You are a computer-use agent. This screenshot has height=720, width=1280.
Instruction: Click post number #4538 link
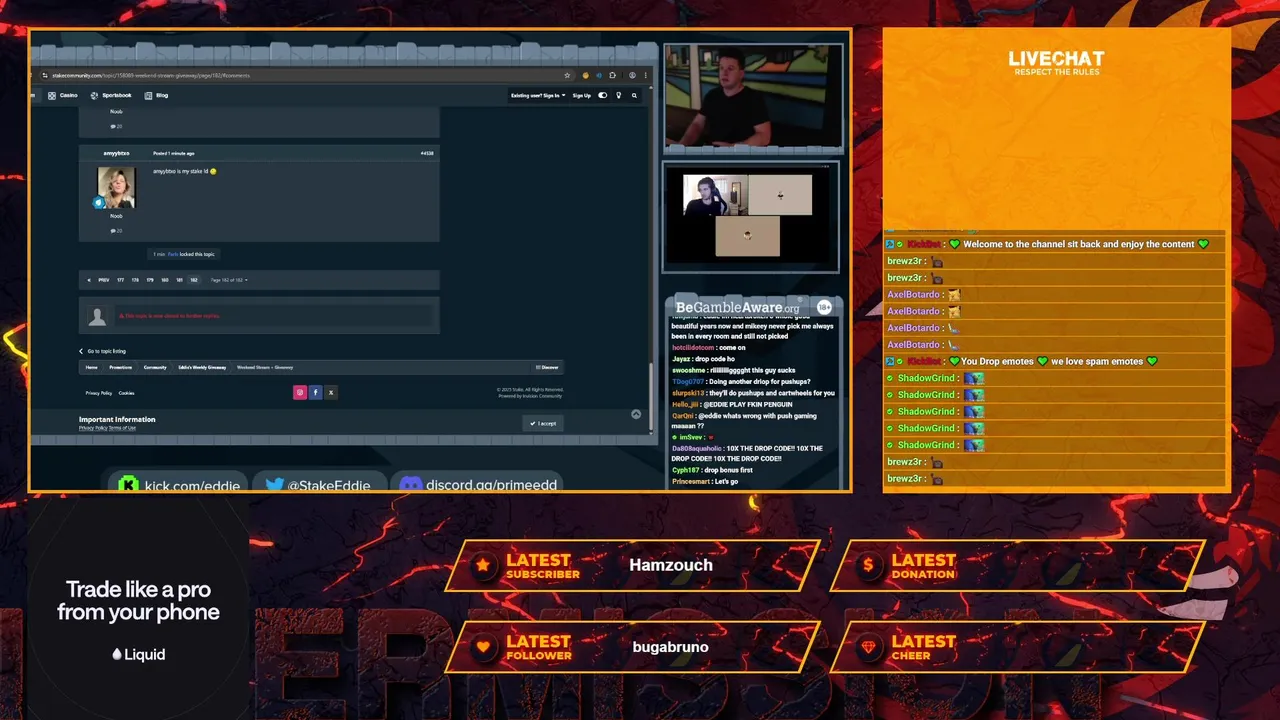(x=427, y=153)
